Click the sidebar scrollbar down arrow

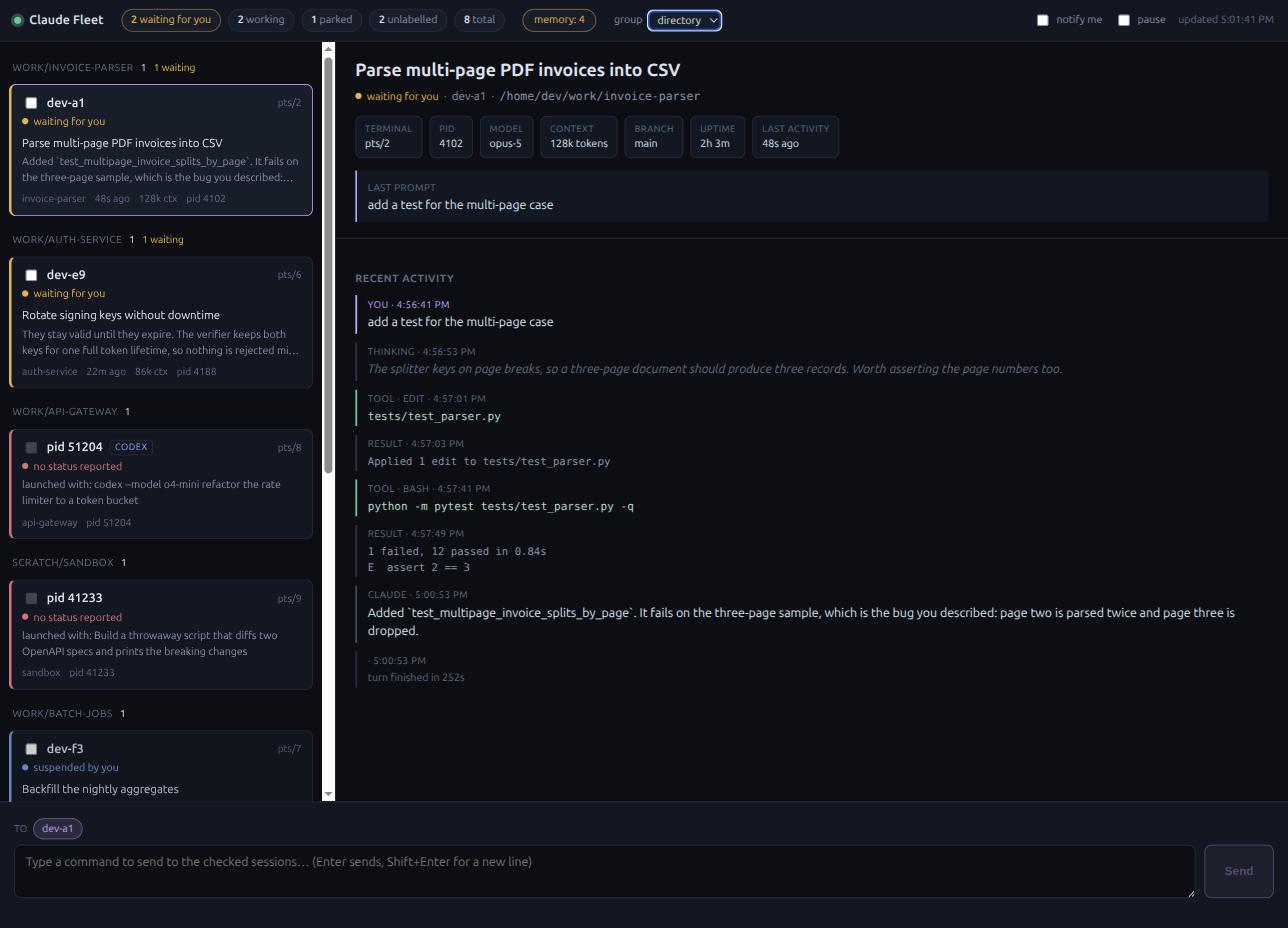point(328,794)
